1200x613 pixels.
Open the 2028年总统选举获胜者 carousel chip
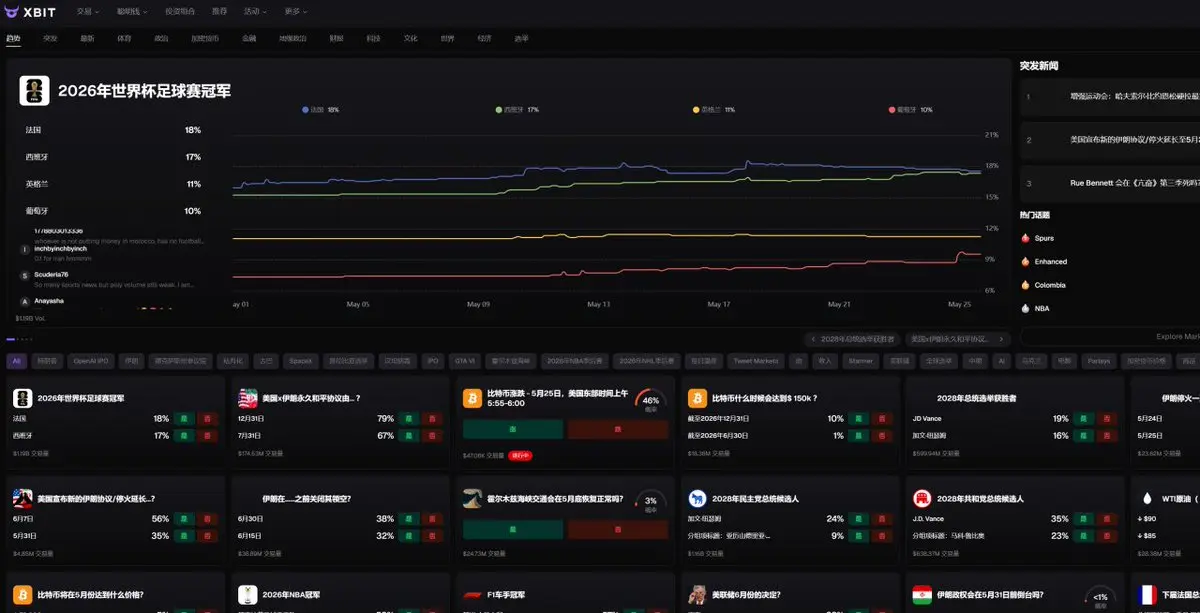pos(851,339)
